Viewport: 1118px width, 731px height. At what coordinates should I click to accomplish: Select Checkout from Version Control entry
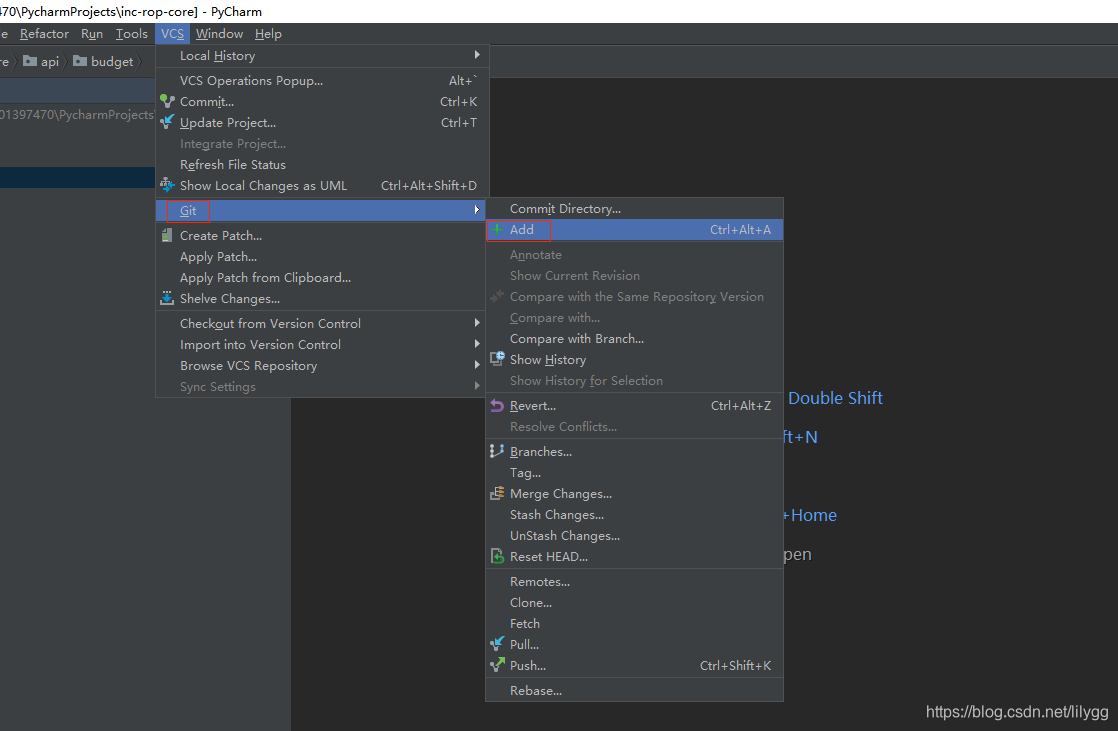[322, 324]
